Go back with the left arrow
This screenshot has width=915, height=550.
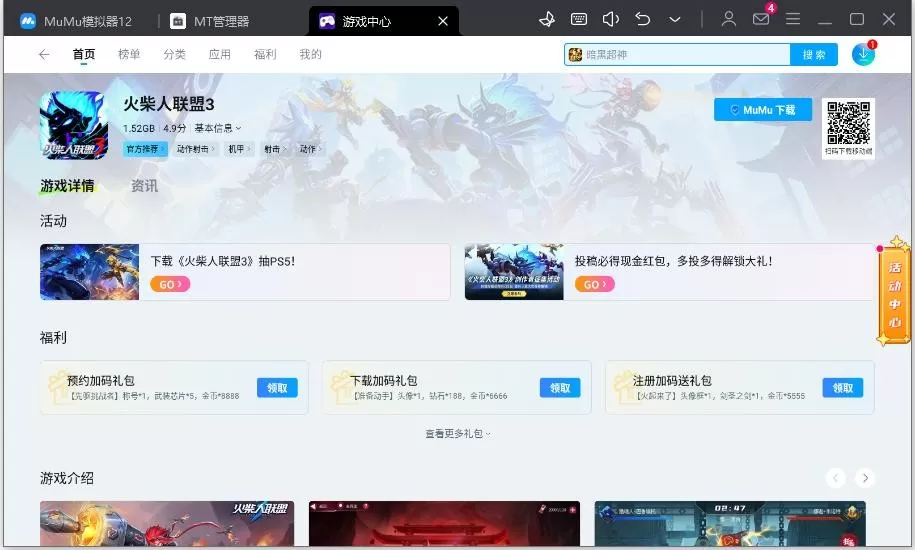point(44,54)
